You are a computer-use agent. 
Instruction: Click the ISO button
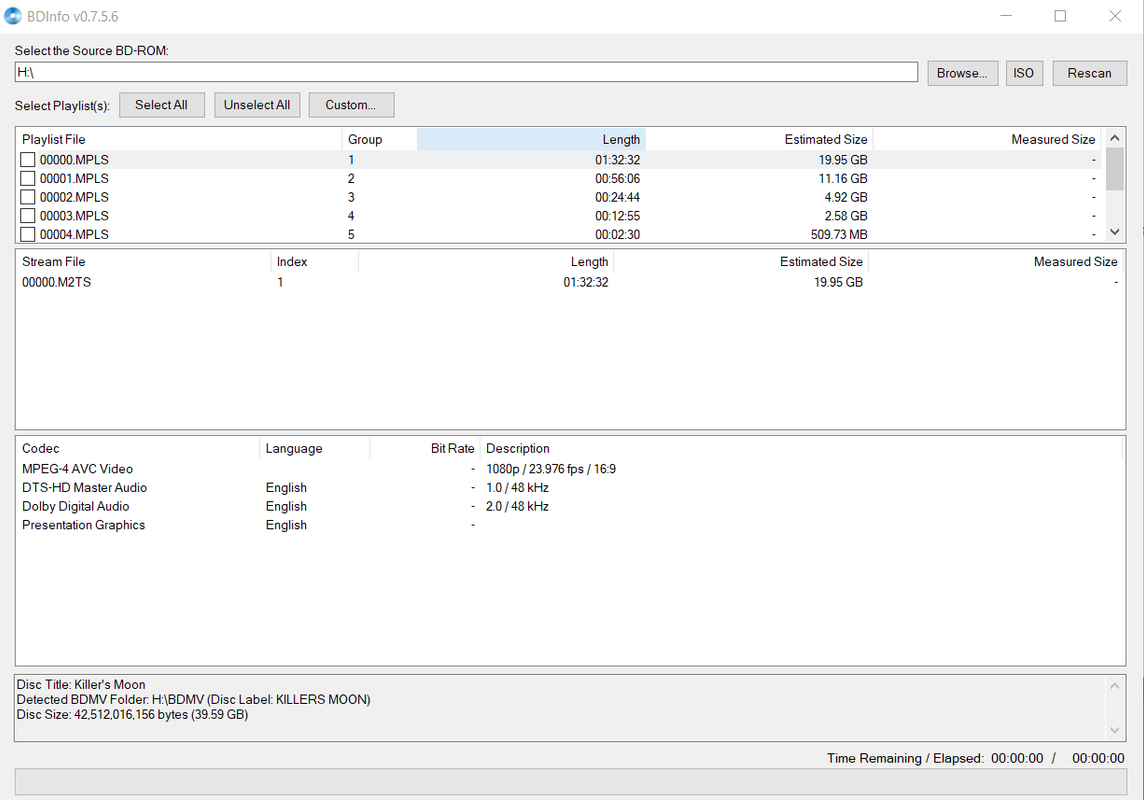[x=1024, y=73]
